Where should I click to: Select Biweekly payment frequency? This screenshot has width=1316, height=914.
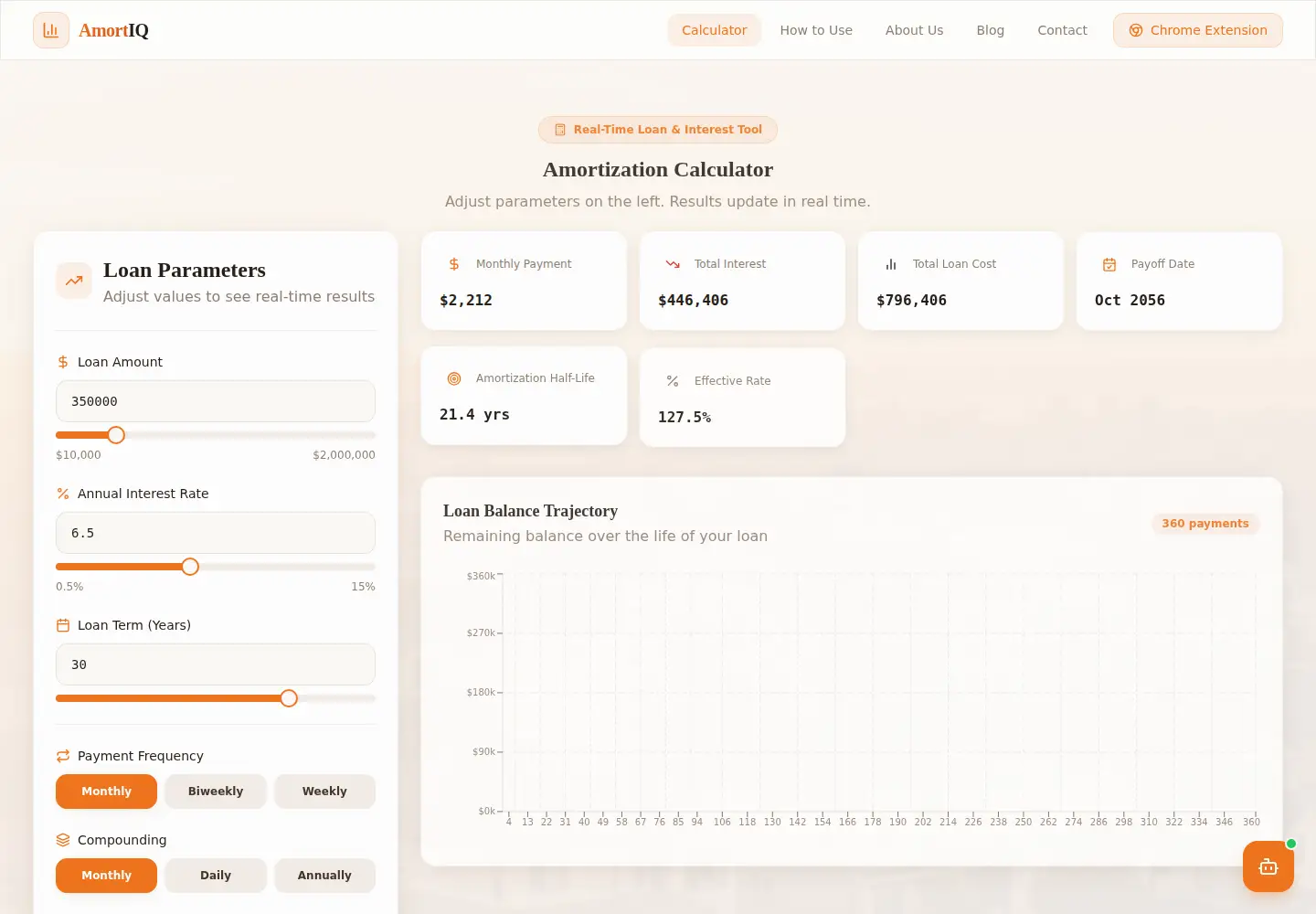(x=216, y=792)
